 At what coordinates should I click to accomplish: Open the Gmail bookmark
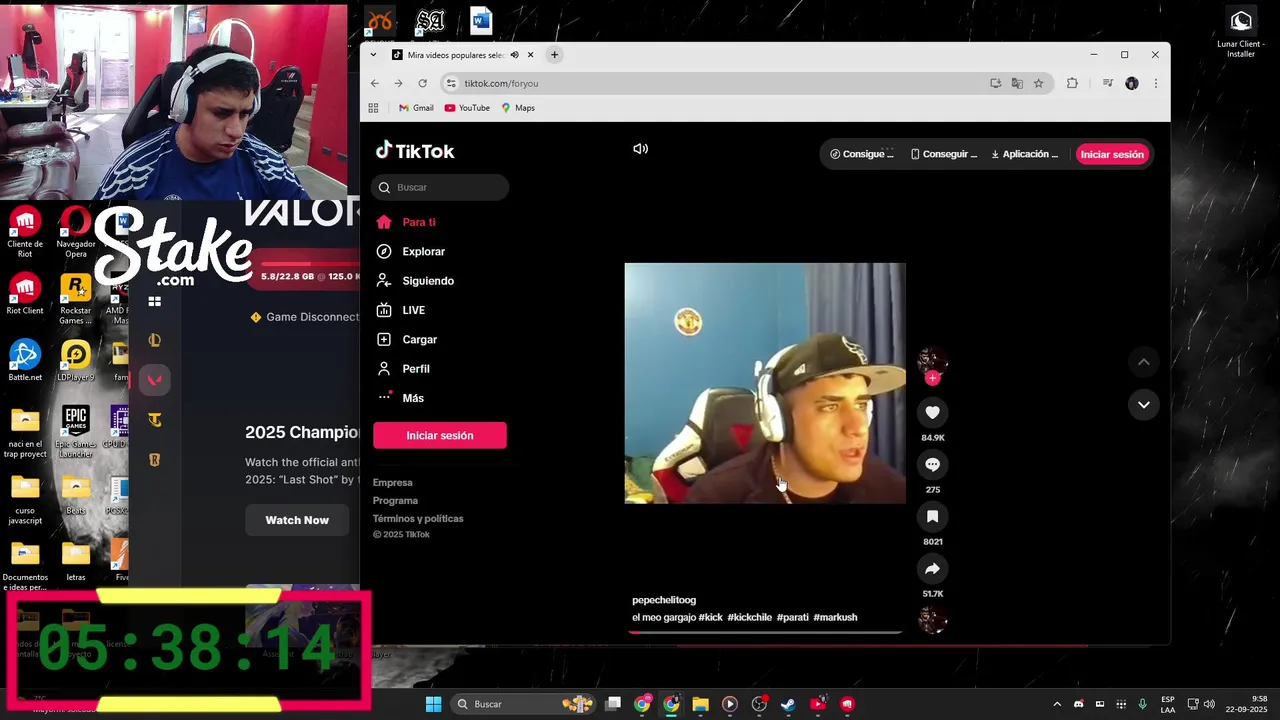pyautogui.click(x=416, y=108)
